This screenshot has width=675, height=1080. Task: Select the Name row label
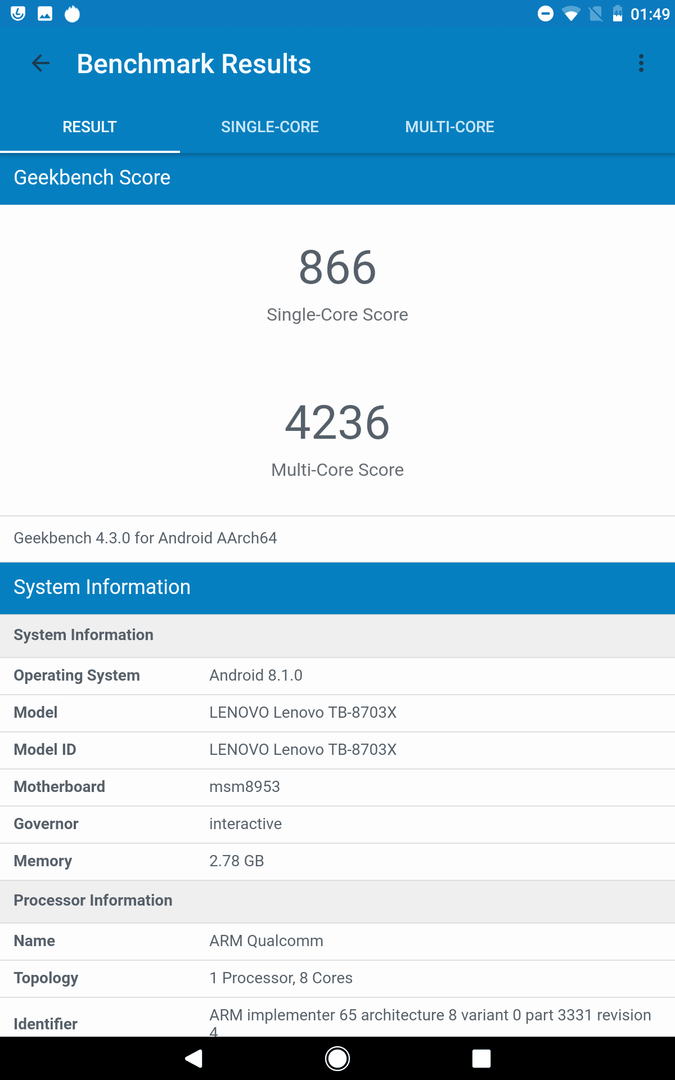[34, 942]
